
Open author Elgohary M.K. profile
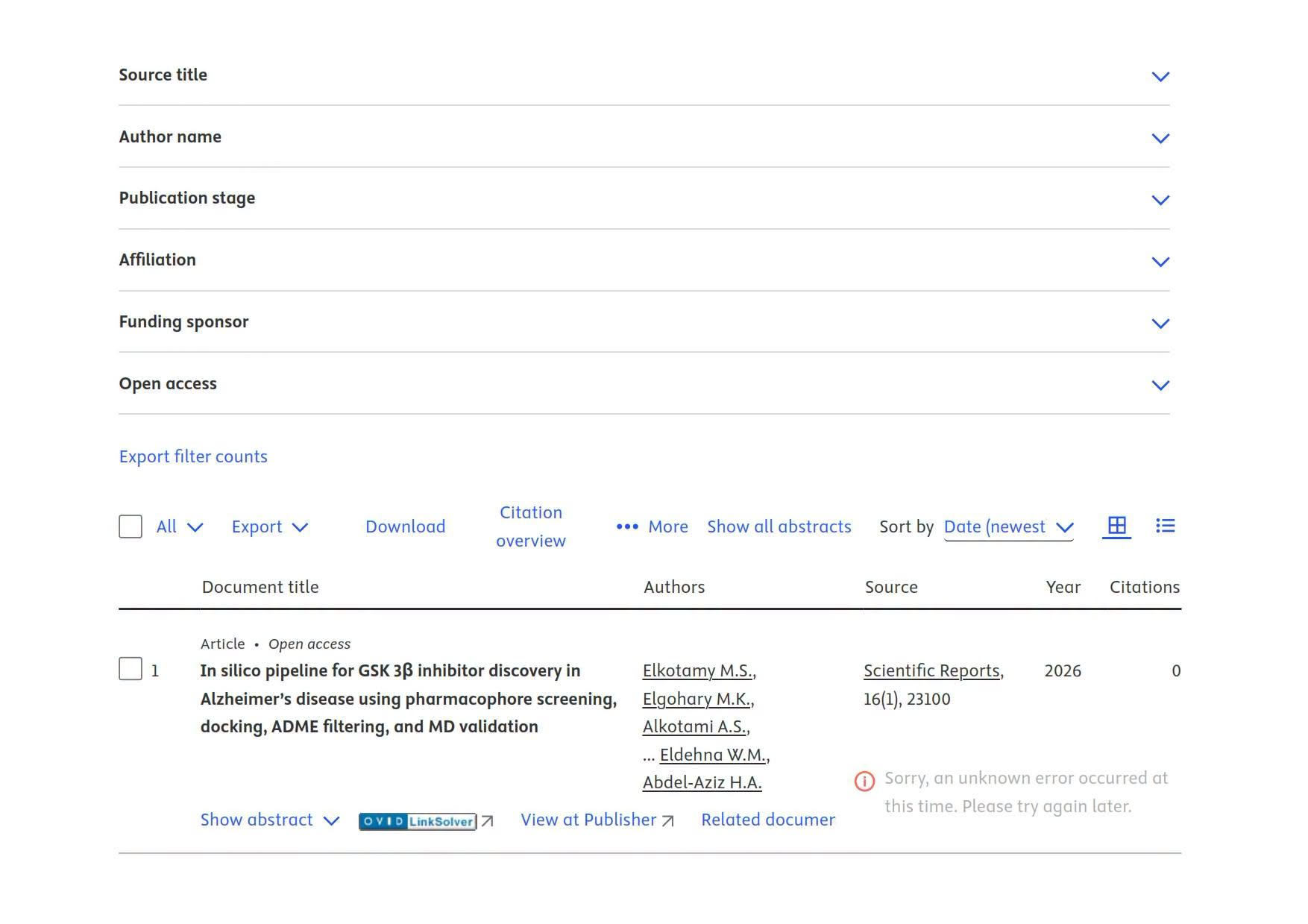[697, 700]
